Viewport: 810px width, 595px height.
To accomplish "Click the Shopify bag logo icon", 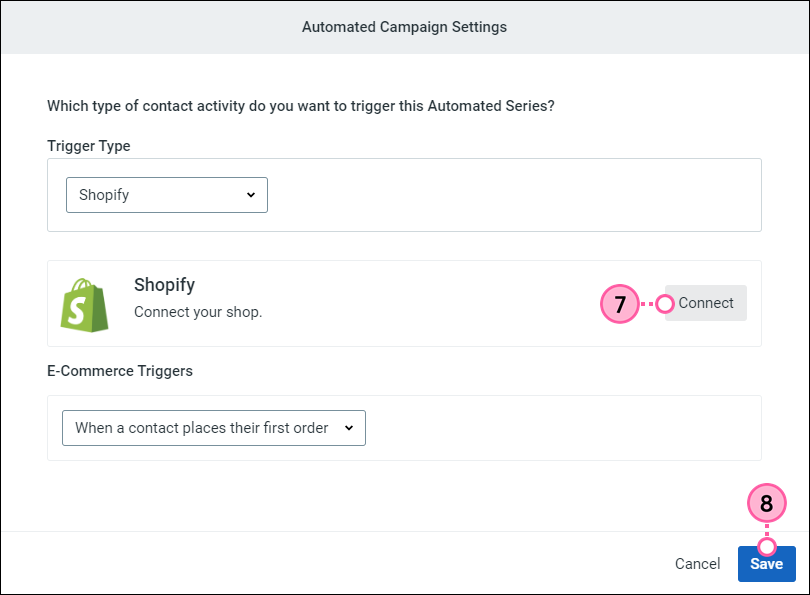I will [85, 305].
